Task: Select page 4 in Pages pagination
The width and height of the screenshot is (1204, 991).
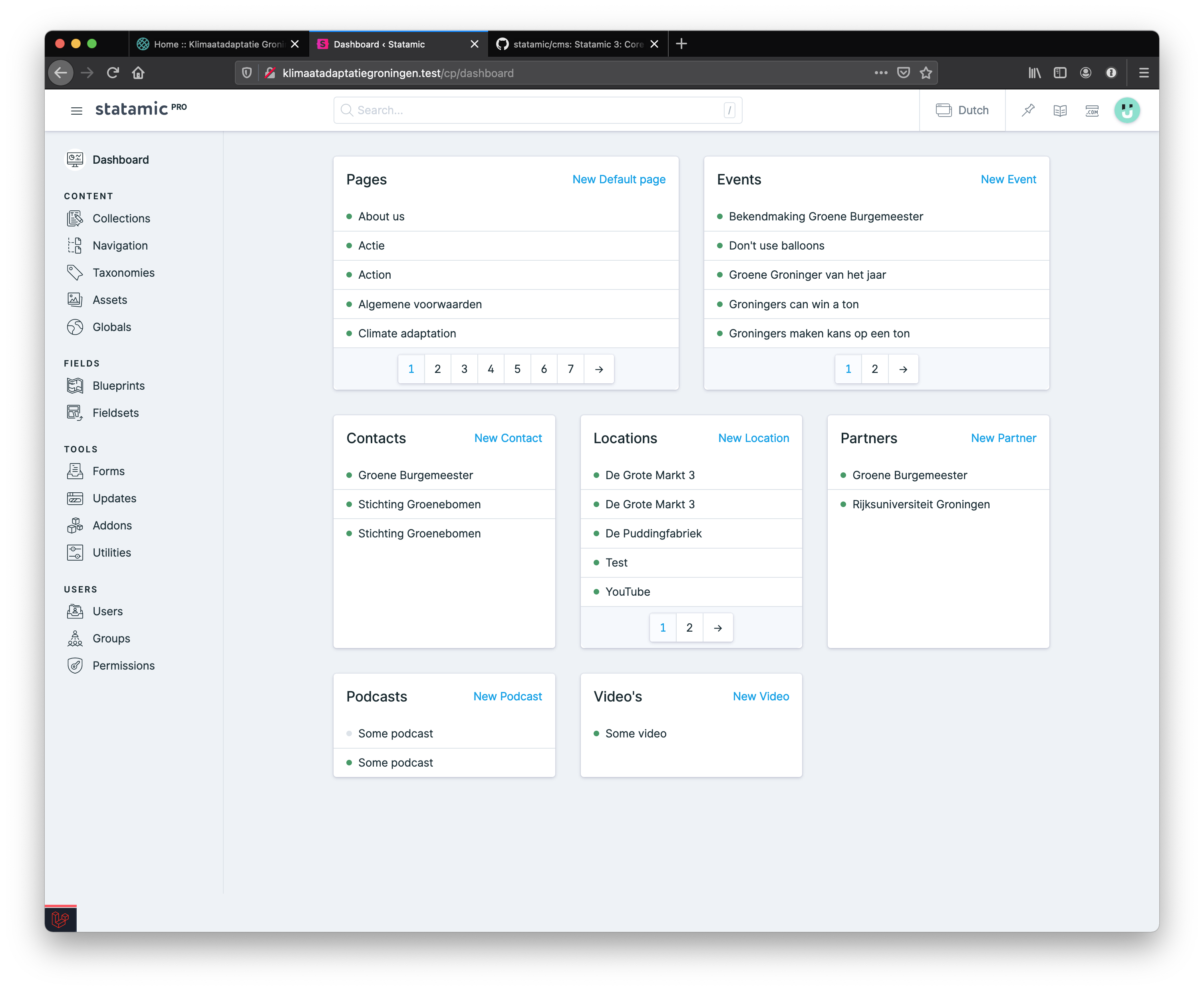Action: click(491, 369)
